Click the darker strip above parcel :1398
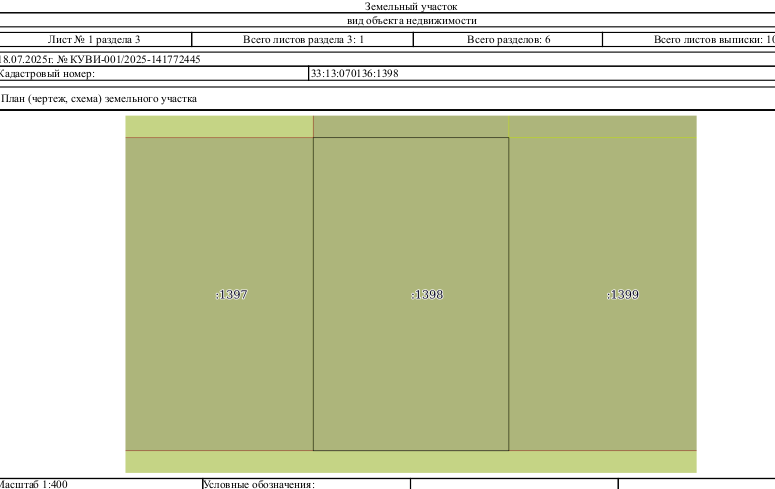 (x=411, y=127)
